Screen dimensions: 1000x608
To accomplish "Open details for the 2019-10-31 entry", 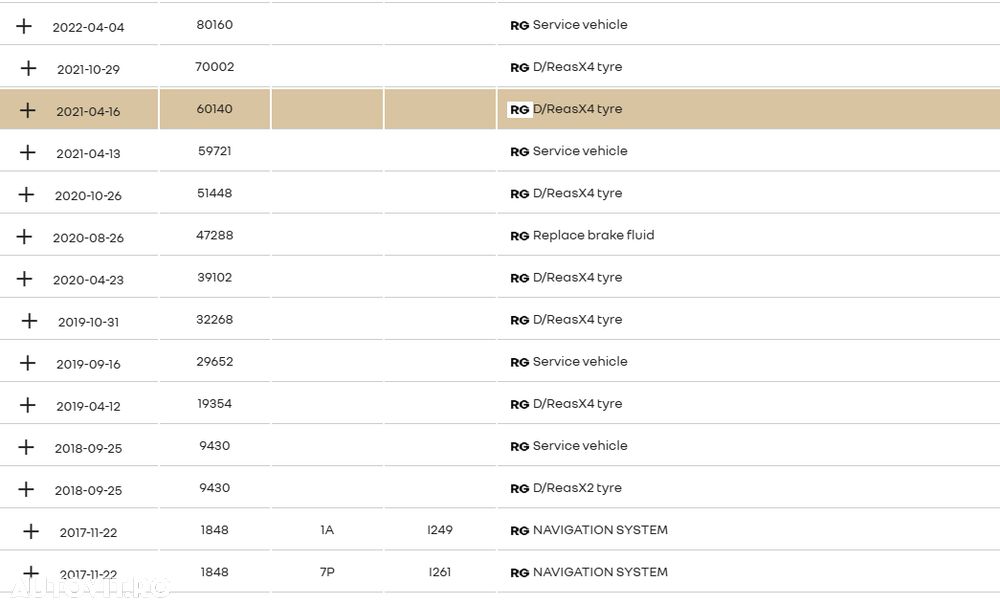I will click(x=28, y=321).
